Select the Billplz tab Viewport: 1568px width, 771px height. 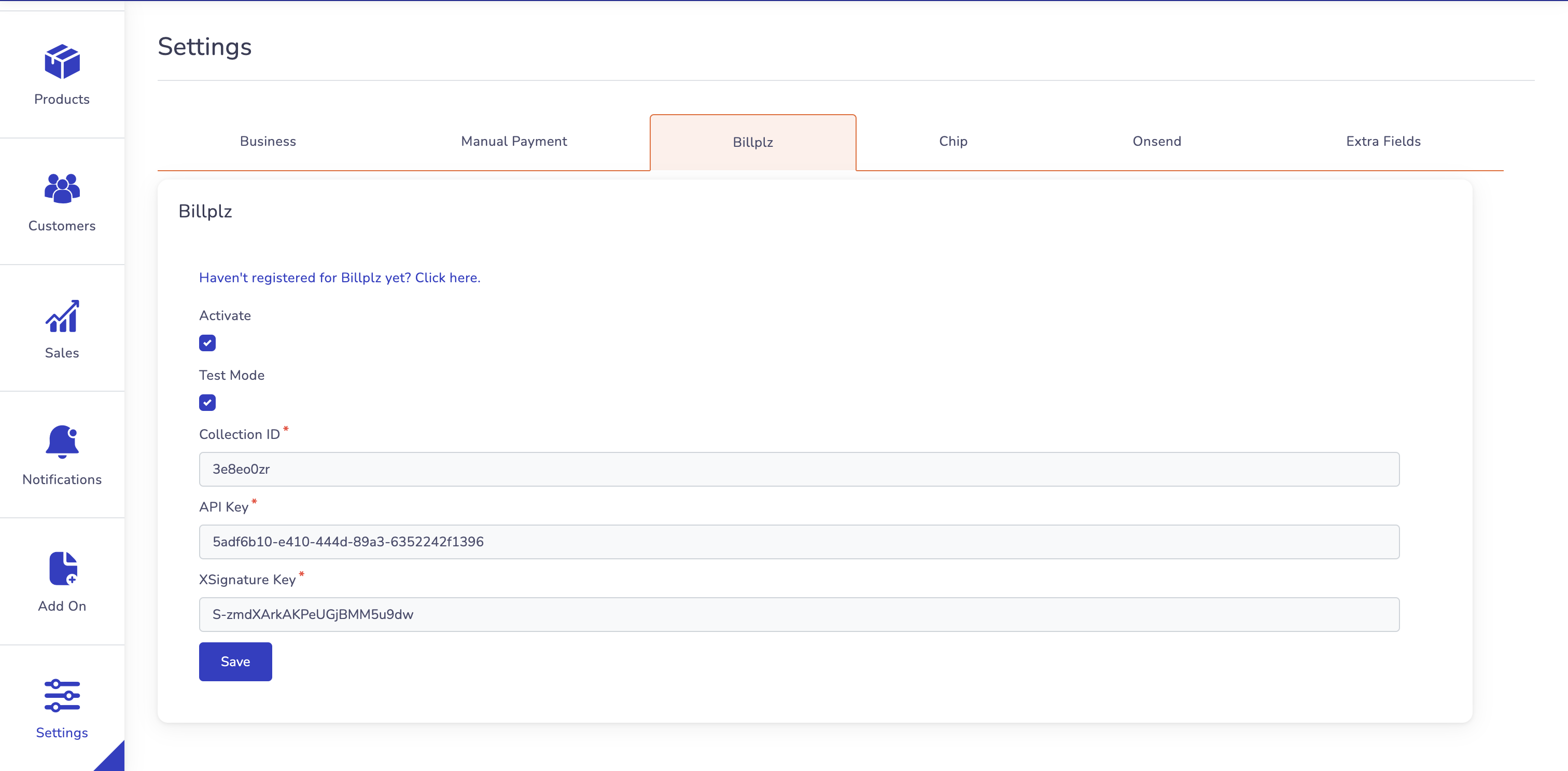(753, 143)
